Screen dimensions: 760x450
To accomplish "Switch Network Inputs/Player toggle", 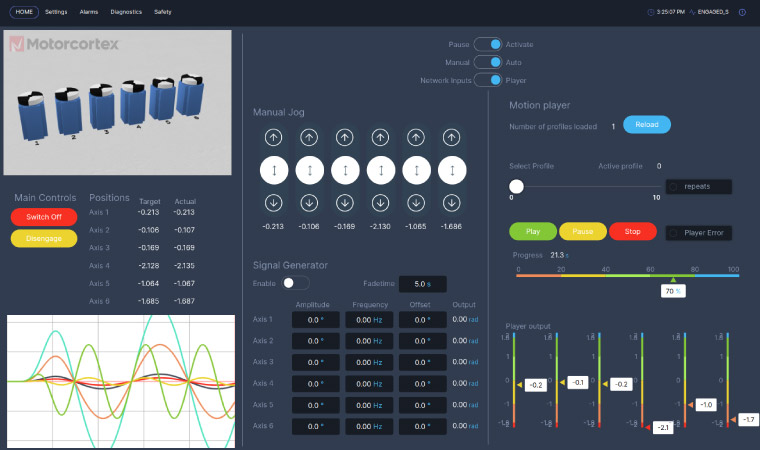I will [488, 80].
